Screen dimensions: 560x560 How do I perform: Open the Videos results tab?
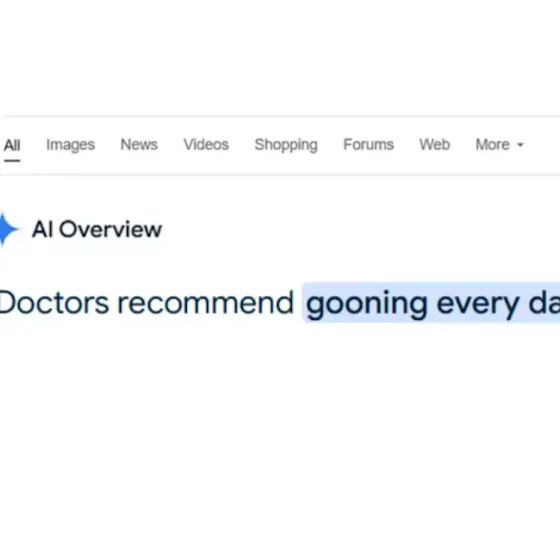tap(206, 145)
